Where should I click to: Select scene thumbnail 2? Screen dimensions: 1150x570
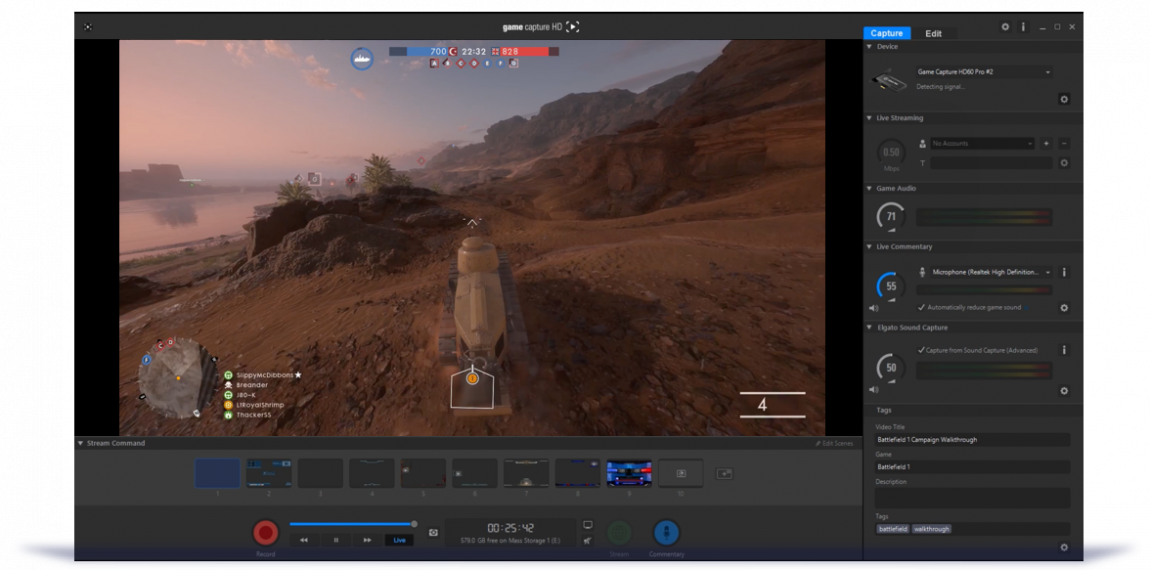coord(268,473)
